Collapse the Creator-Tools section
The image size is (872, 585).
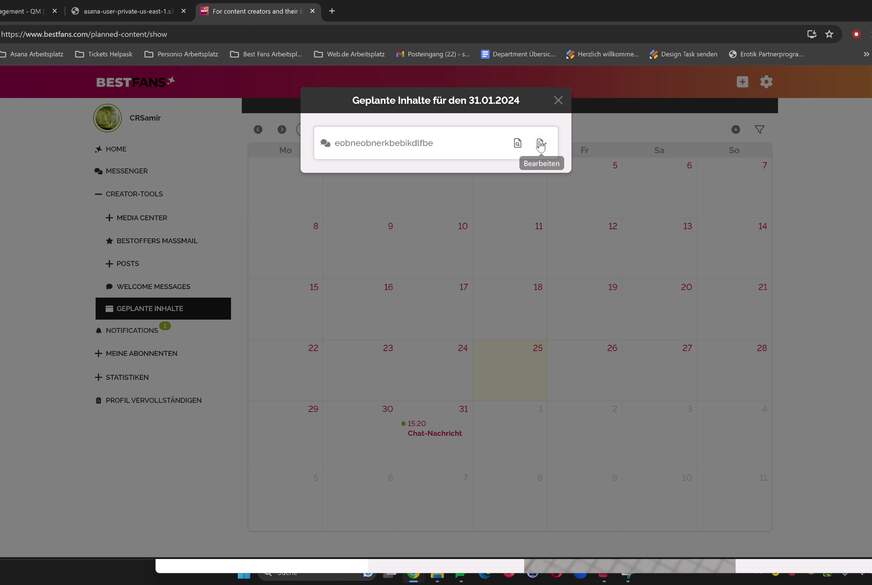coord(98,194)
